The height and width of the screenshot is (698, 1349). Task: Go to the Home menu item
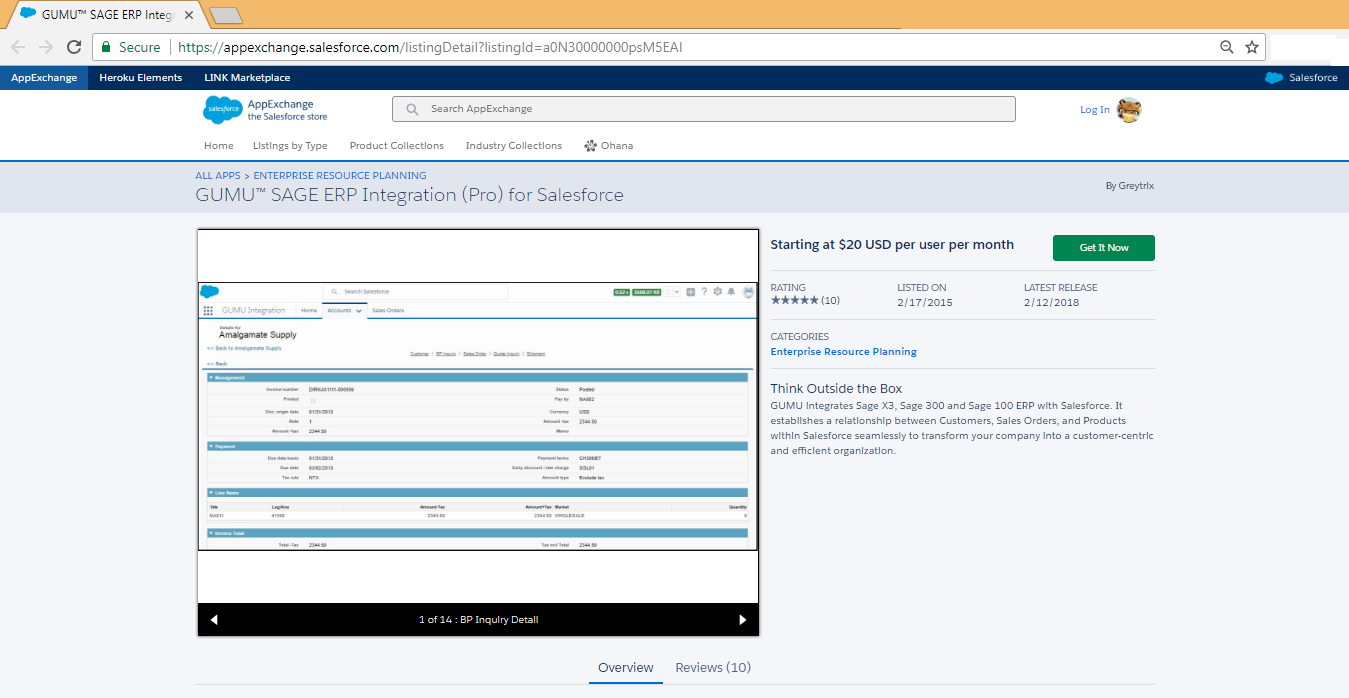coord(219,146)
